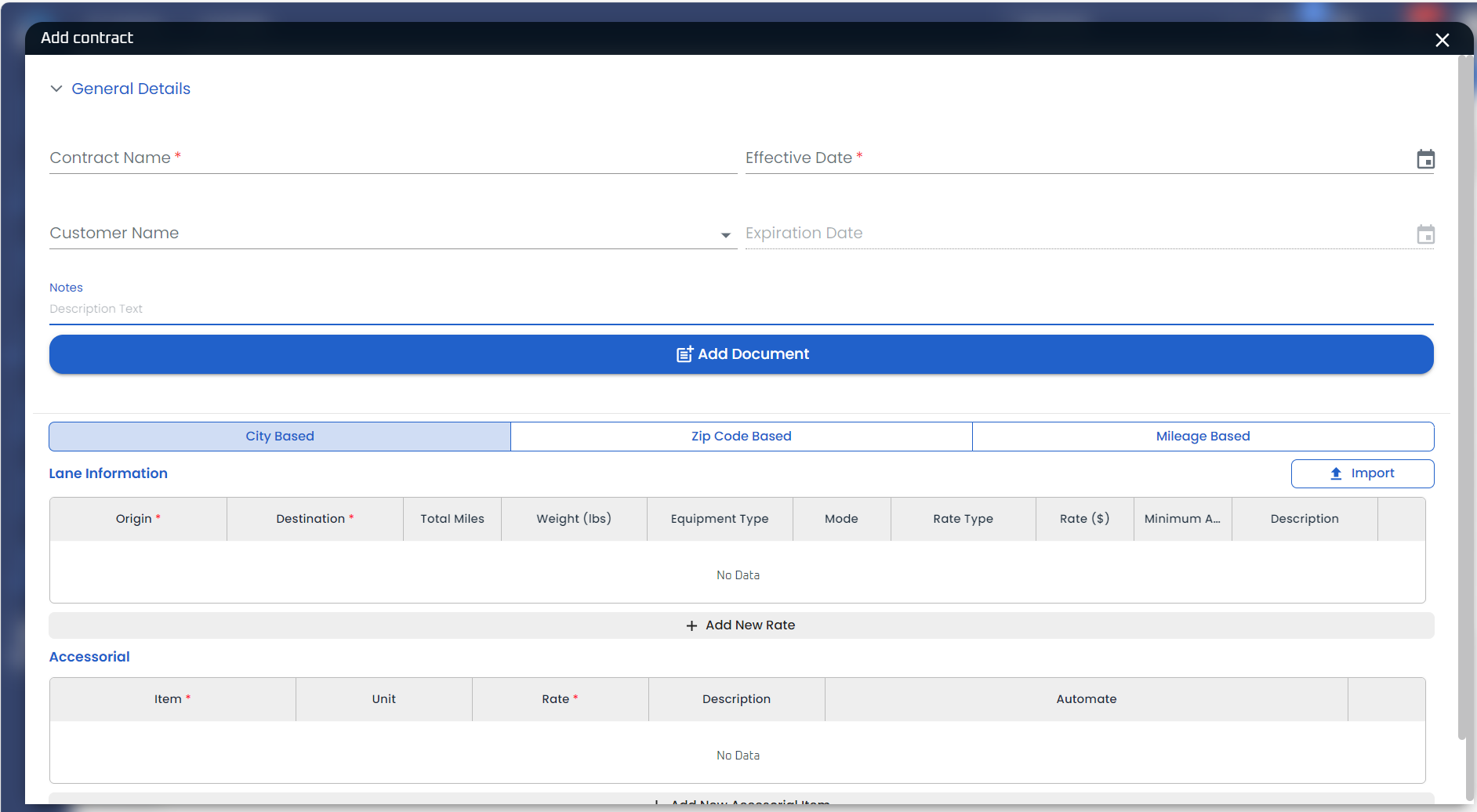
Task: Focus the Contract Name field
Action: pos(392,158)
